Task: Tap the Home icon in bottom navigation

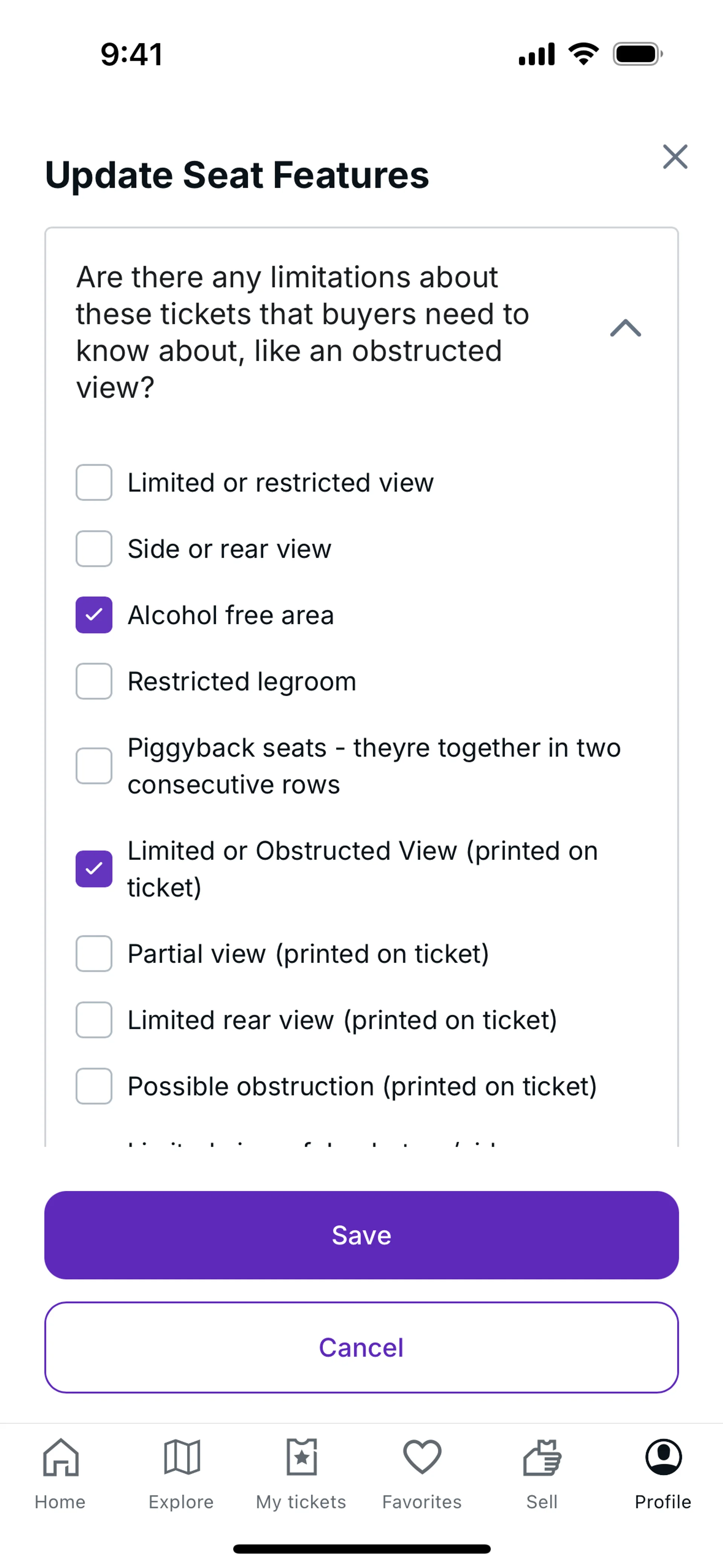Action: tap(60, 1458)
